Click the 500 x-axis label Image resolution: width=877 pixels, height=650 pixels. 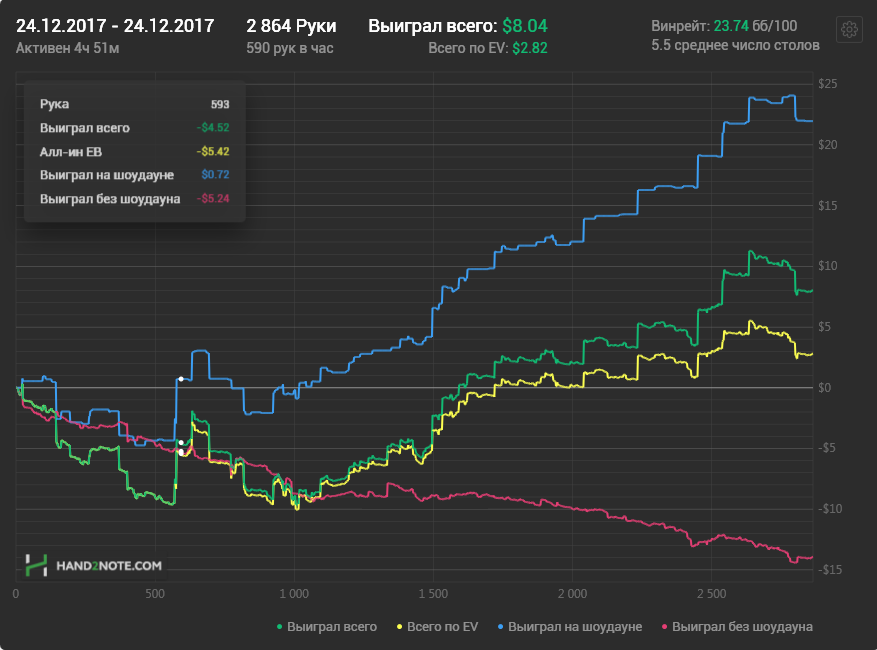point(155,594)
